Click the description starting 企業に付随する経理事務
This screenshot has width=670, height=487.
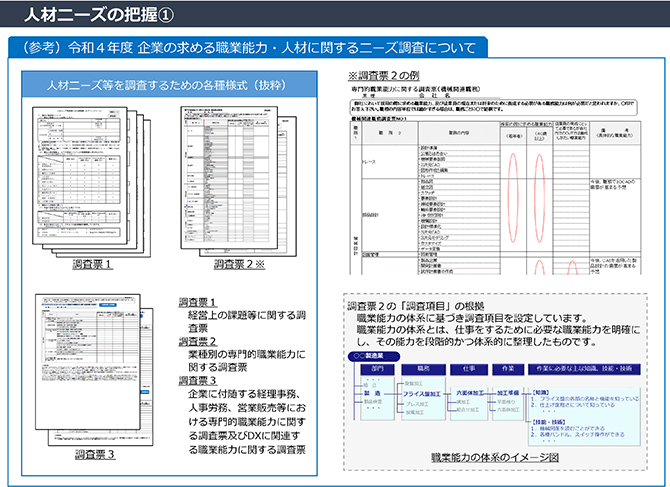(247, 421)
